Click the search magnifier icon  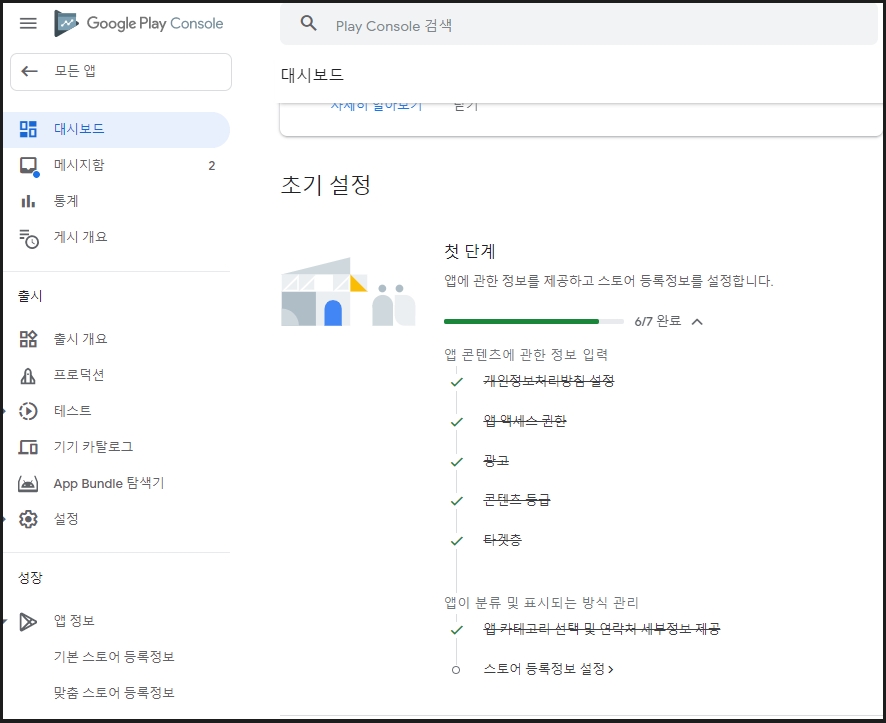click(309, 24)
